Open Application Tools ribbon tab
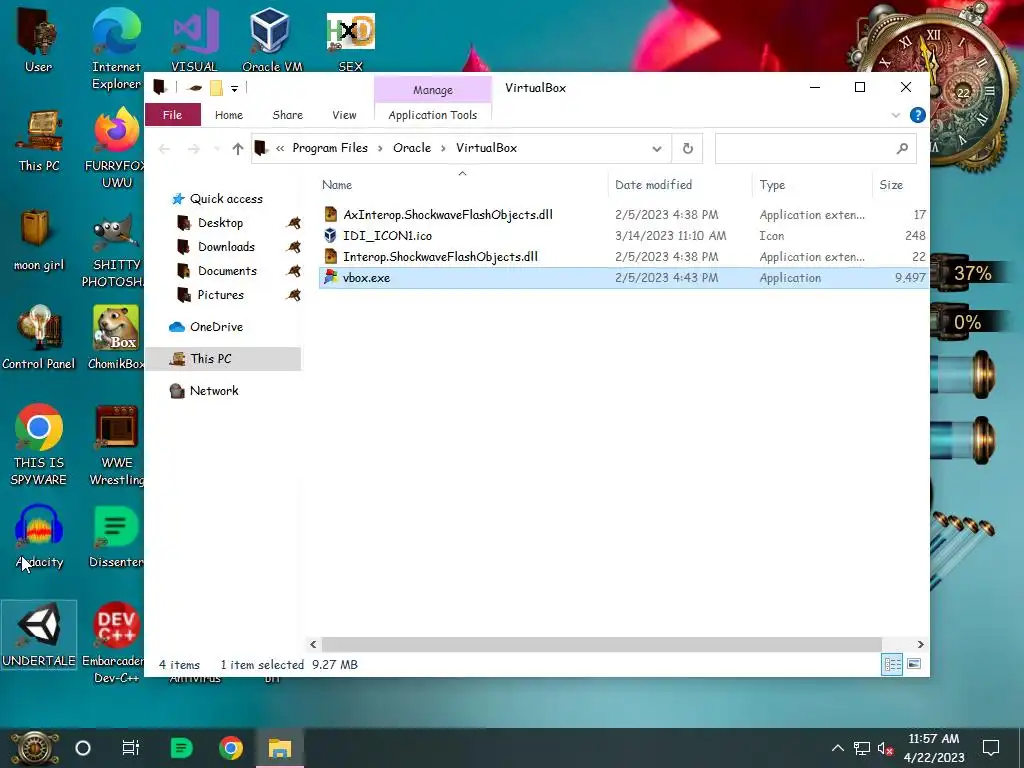Image resolution: width=1024 pixels, height=768 pixels. (432, 115)
